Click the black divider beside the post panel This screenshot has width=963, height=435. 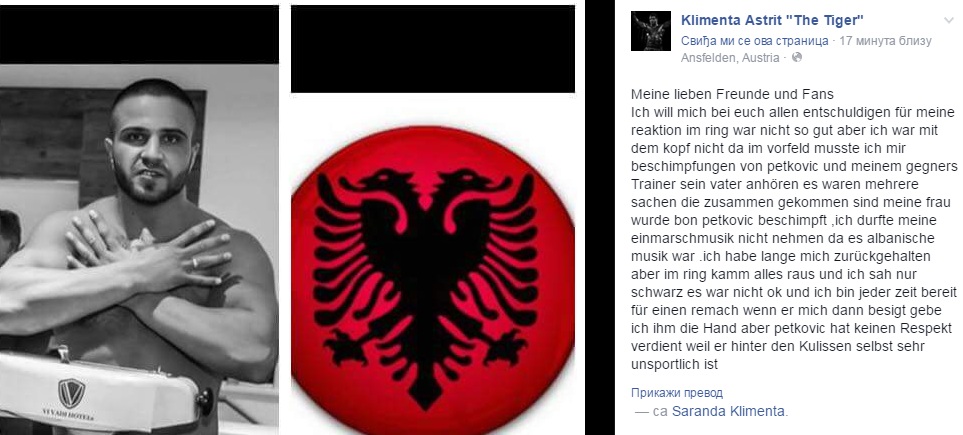point(600,218)
